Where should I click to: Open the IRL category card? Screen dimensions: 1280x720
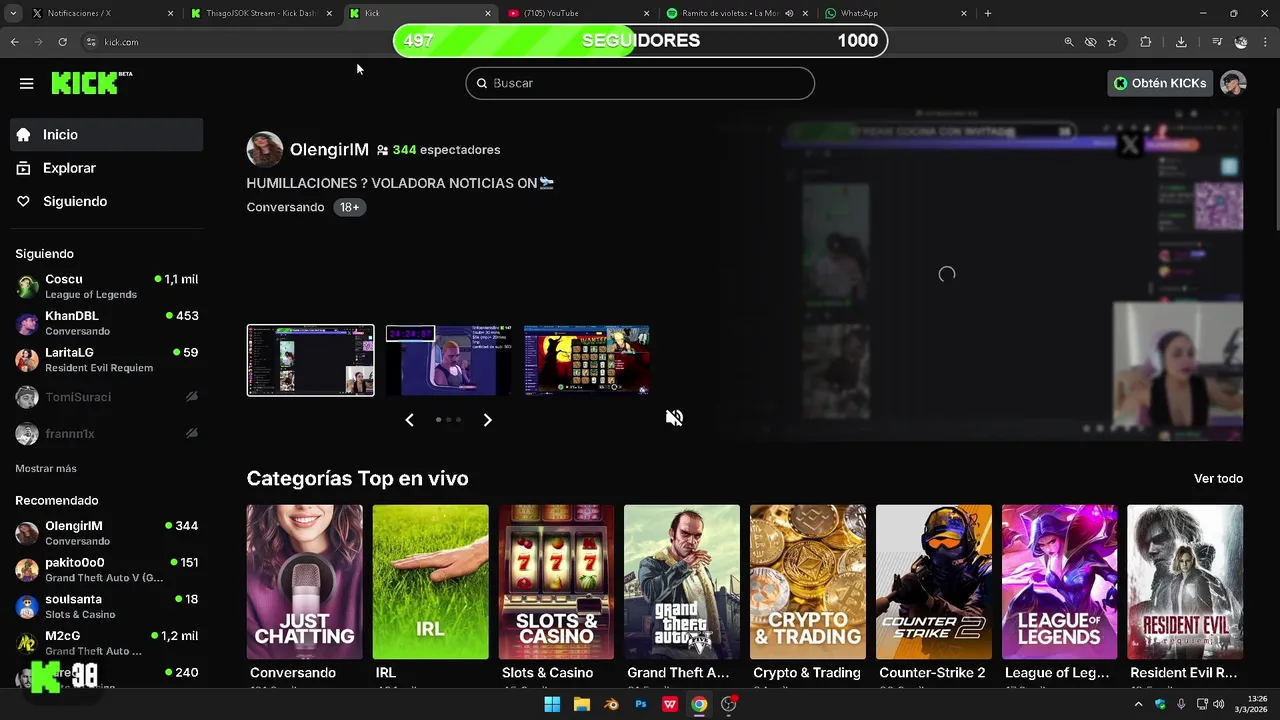click(x=430, y=582)
